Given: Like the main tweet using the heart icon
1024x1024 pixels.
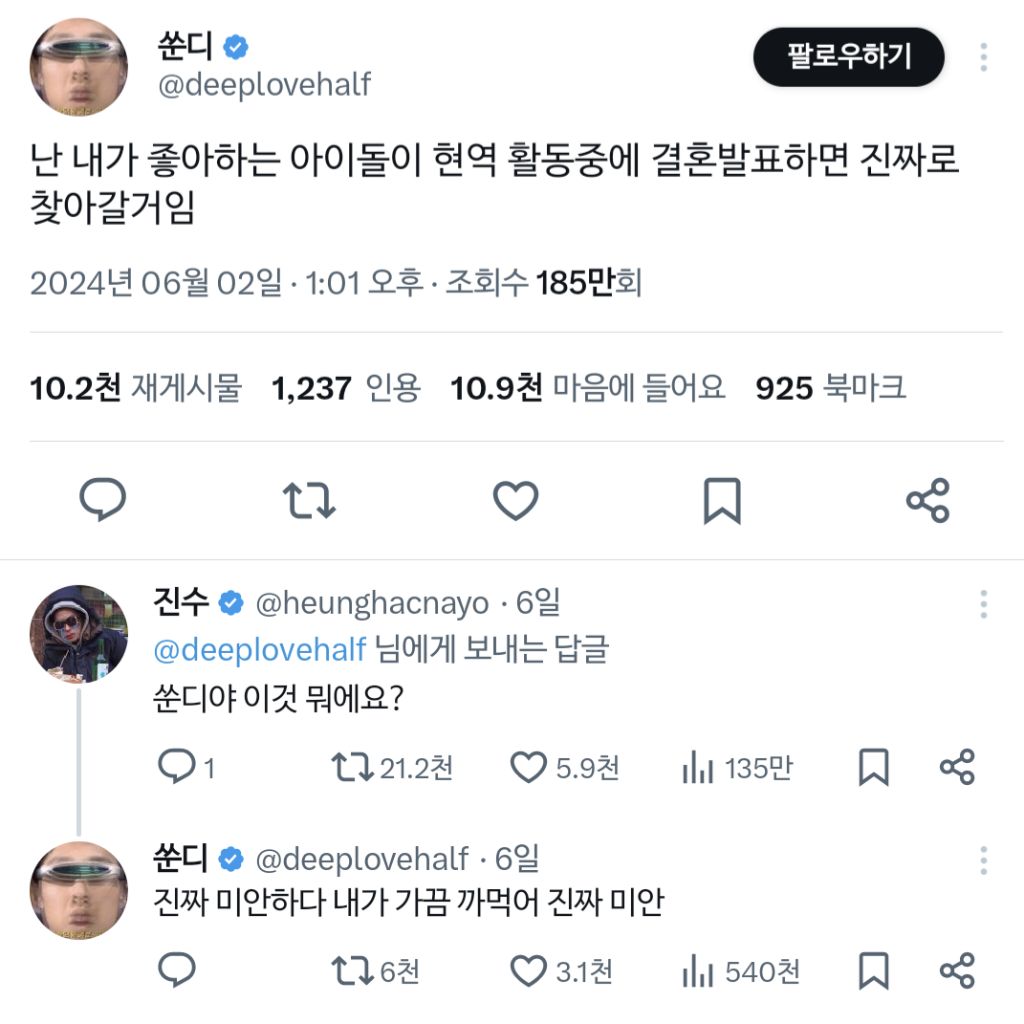Looking at the screenshot, I should coord(517,500).
